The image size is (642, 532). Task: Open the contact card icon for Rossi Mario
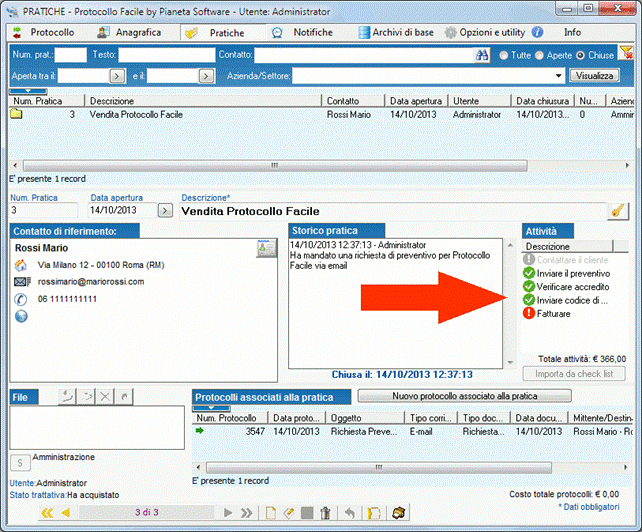click(x=266, y=249)
